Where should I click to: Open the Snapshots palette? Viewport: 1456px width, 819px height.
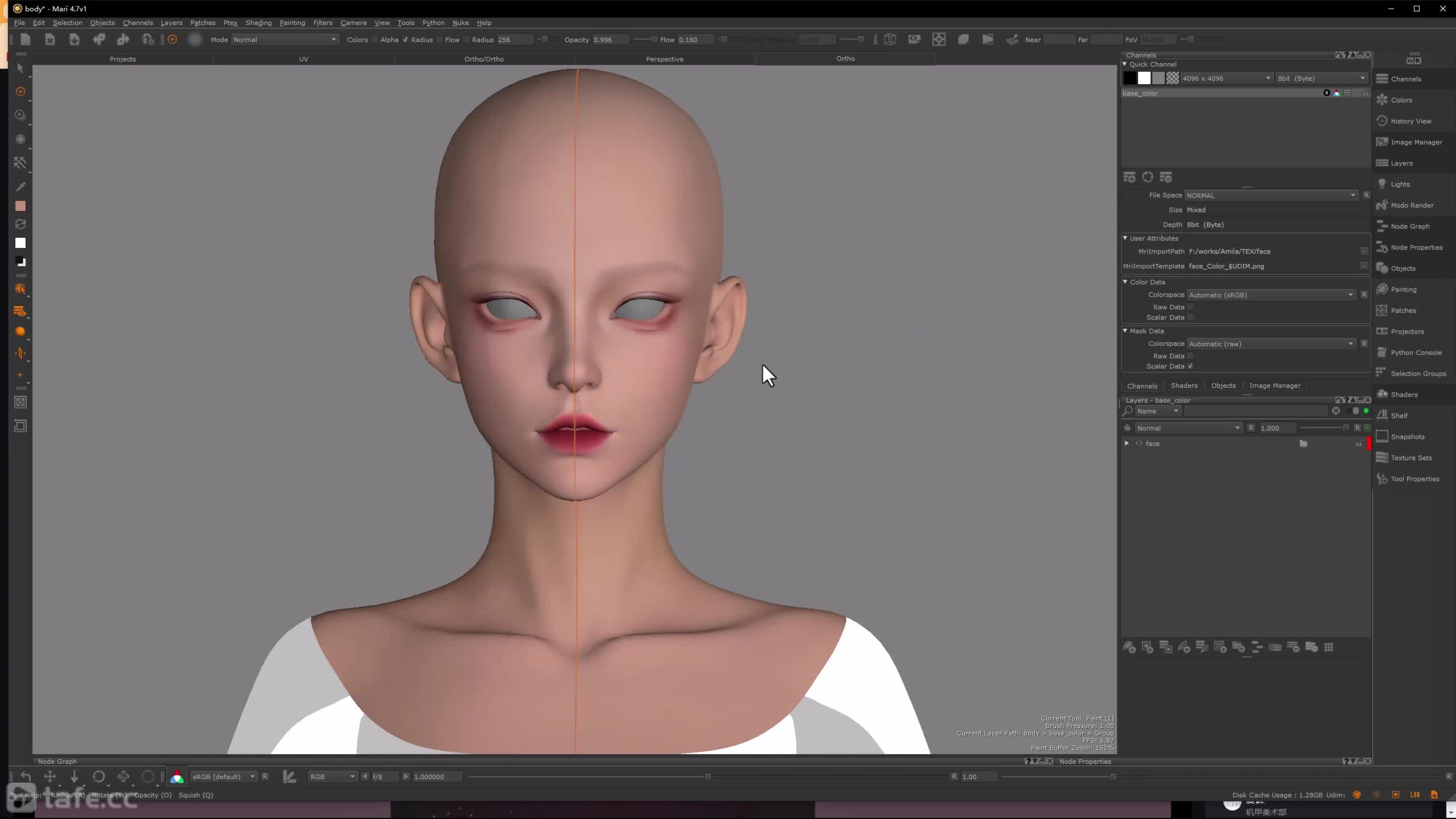tap(1407, 437)
